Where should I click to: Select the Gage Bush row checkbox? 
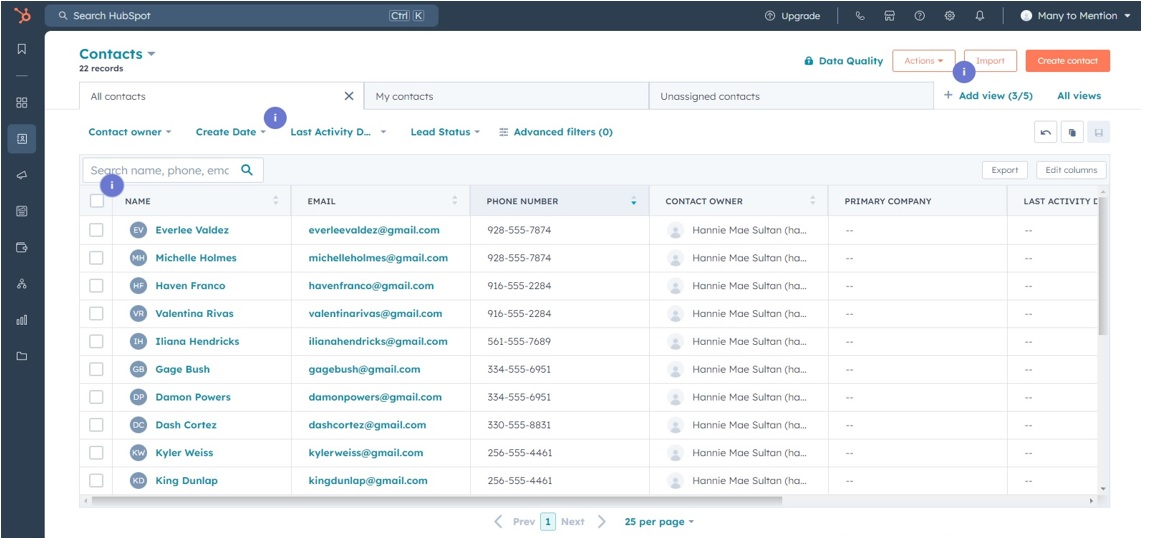point(96,369)
